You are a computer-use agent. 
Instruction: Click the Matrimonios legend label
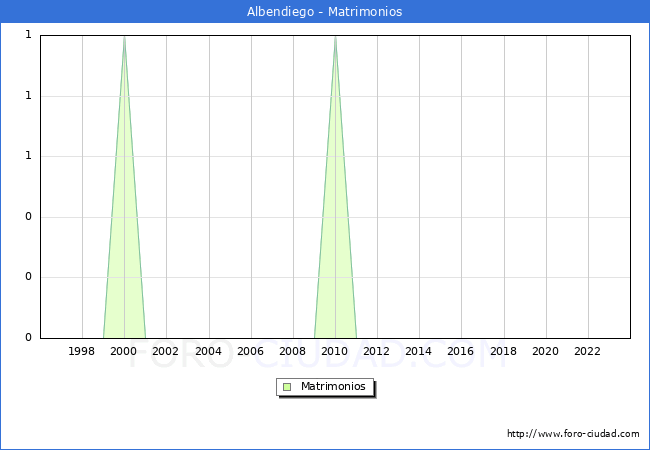pyautogui.click(x=333, y=387)
